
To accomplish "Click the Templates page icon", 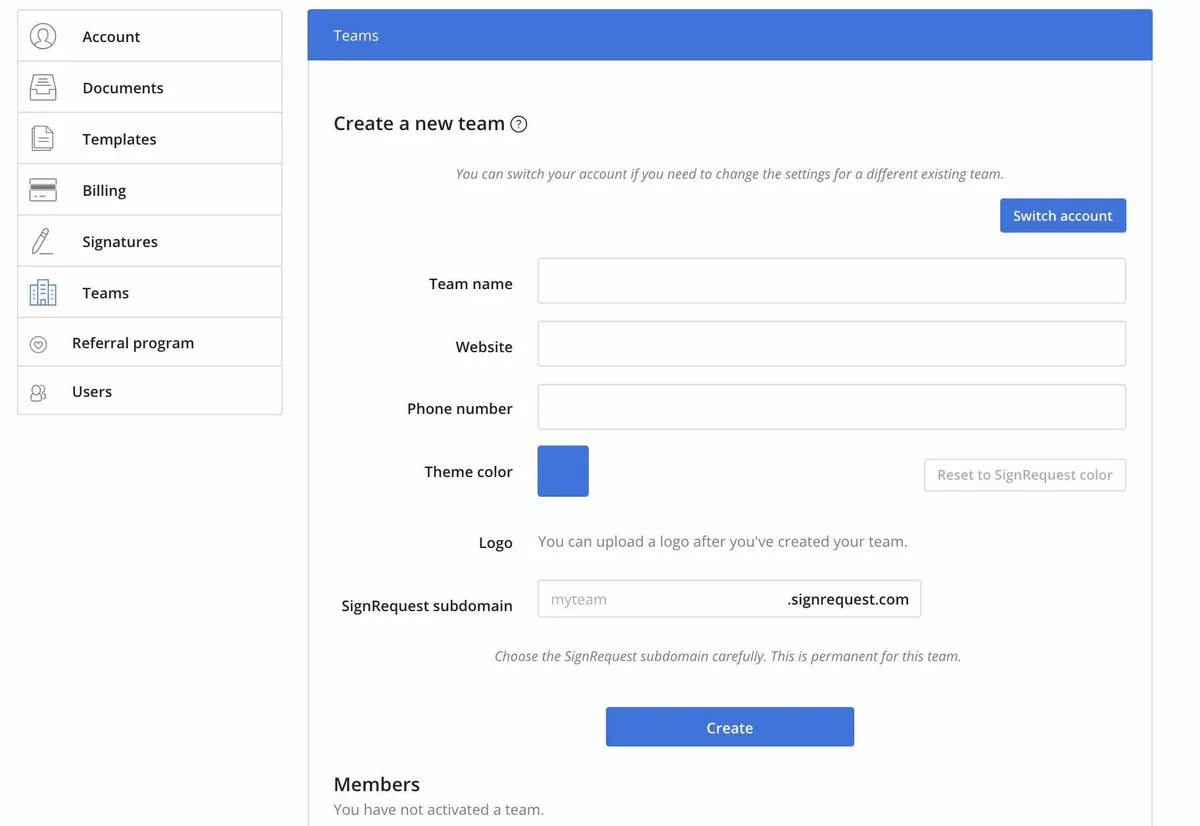I will [x=43, y=139].
